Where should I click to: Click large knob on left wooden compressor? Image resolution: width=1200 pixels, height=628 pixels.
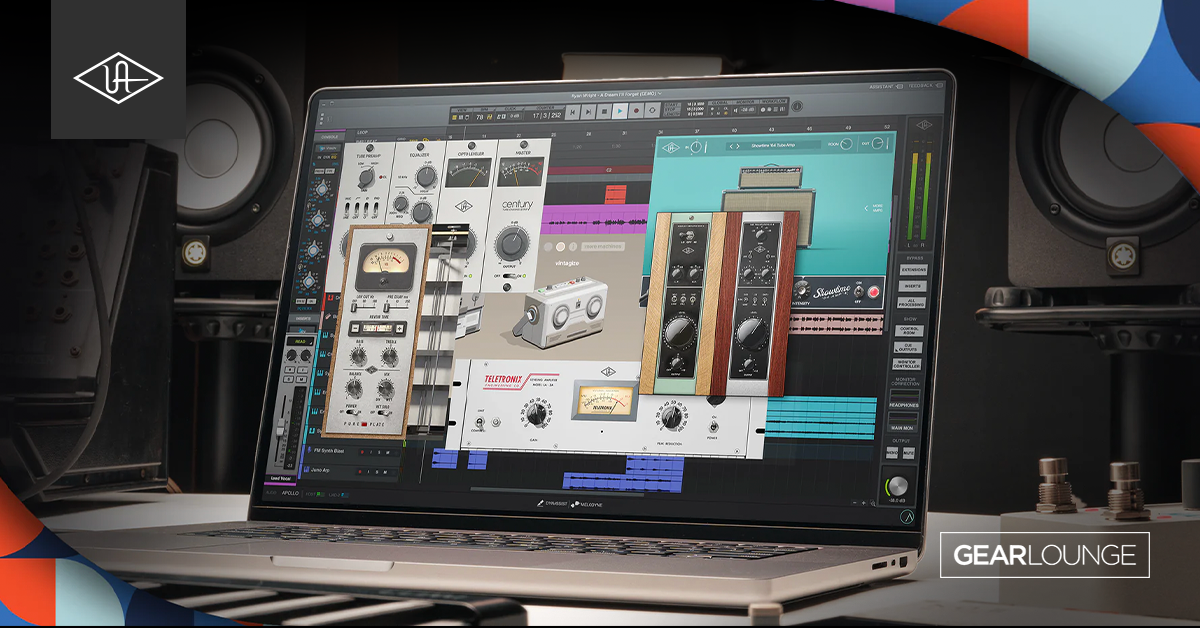click(680, 333)
